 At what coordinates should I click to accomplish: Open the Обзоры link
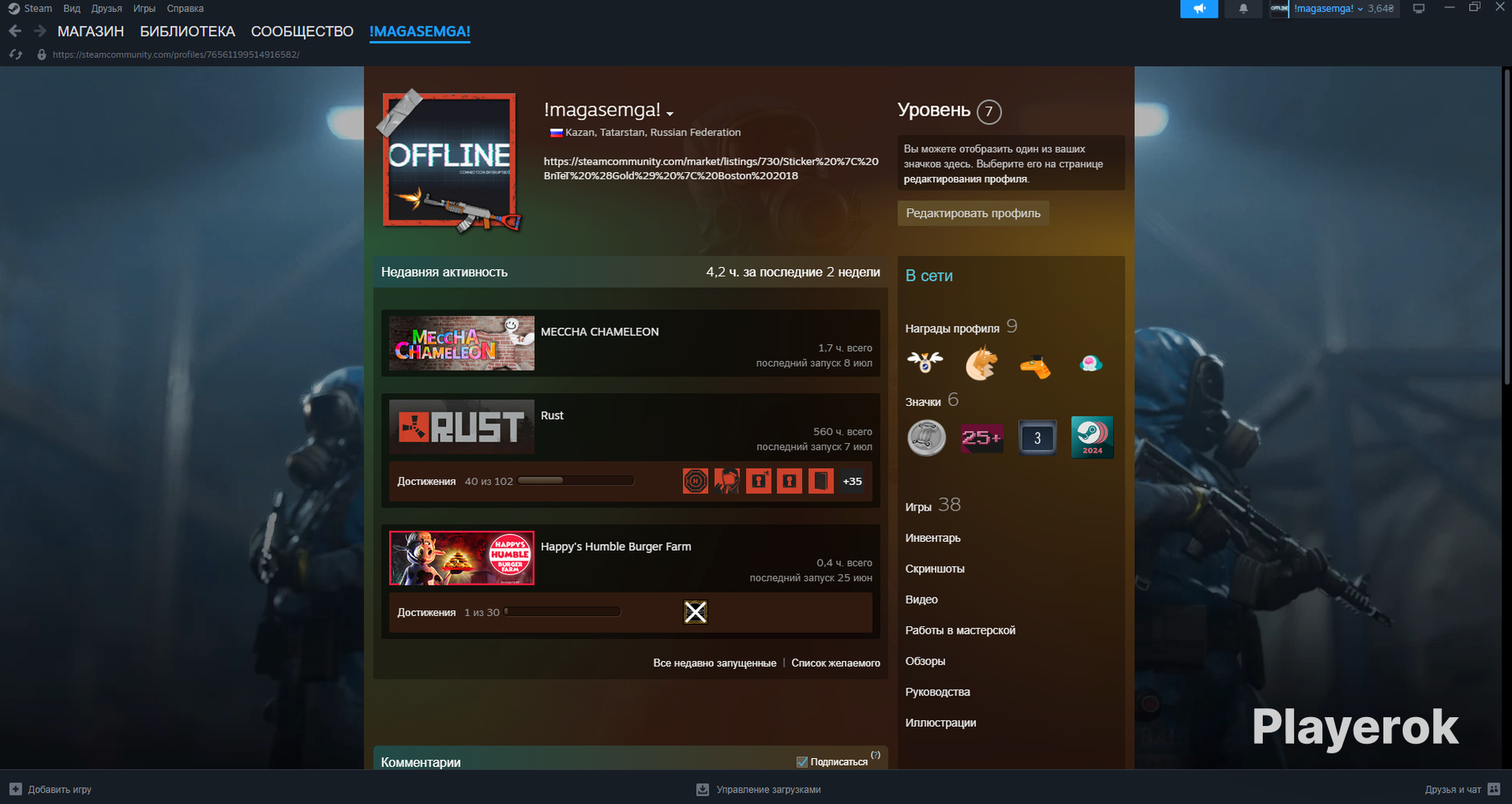(x=925, y=661)
